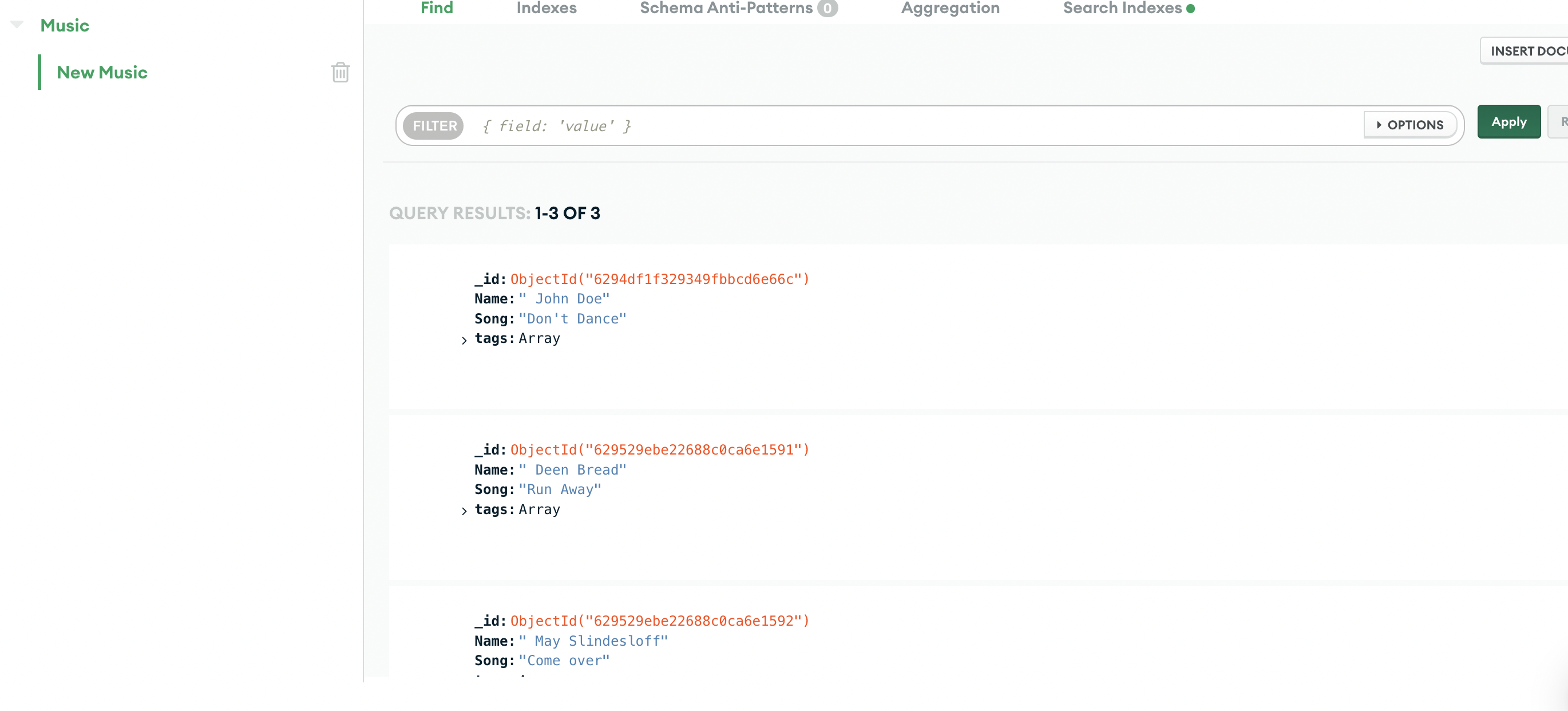Screen dimensions: 1568x711
Task: Apply the current filter query
Action: click(1509, 121)
